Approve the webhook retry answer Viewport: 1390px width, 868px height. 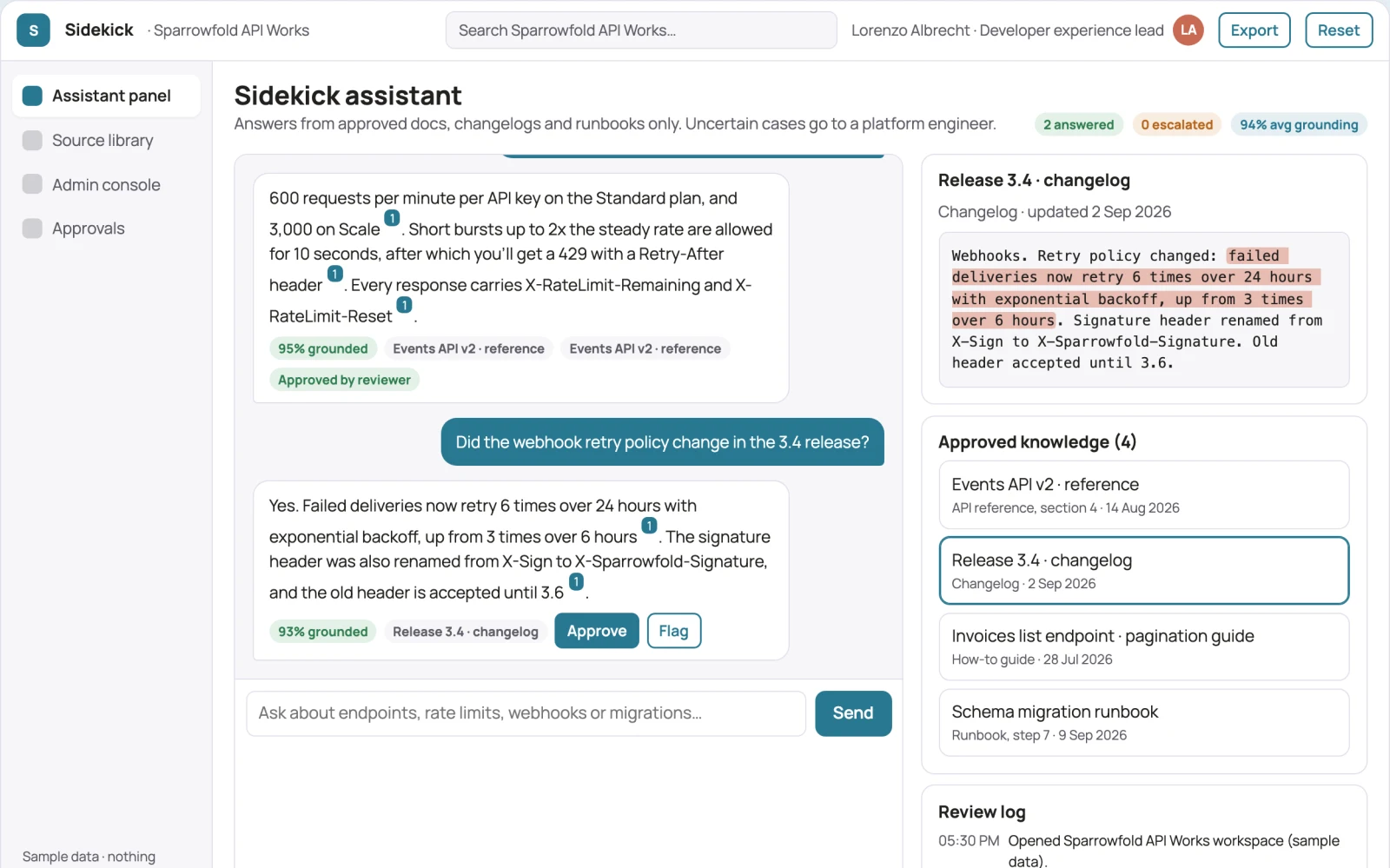click(597, 631)
